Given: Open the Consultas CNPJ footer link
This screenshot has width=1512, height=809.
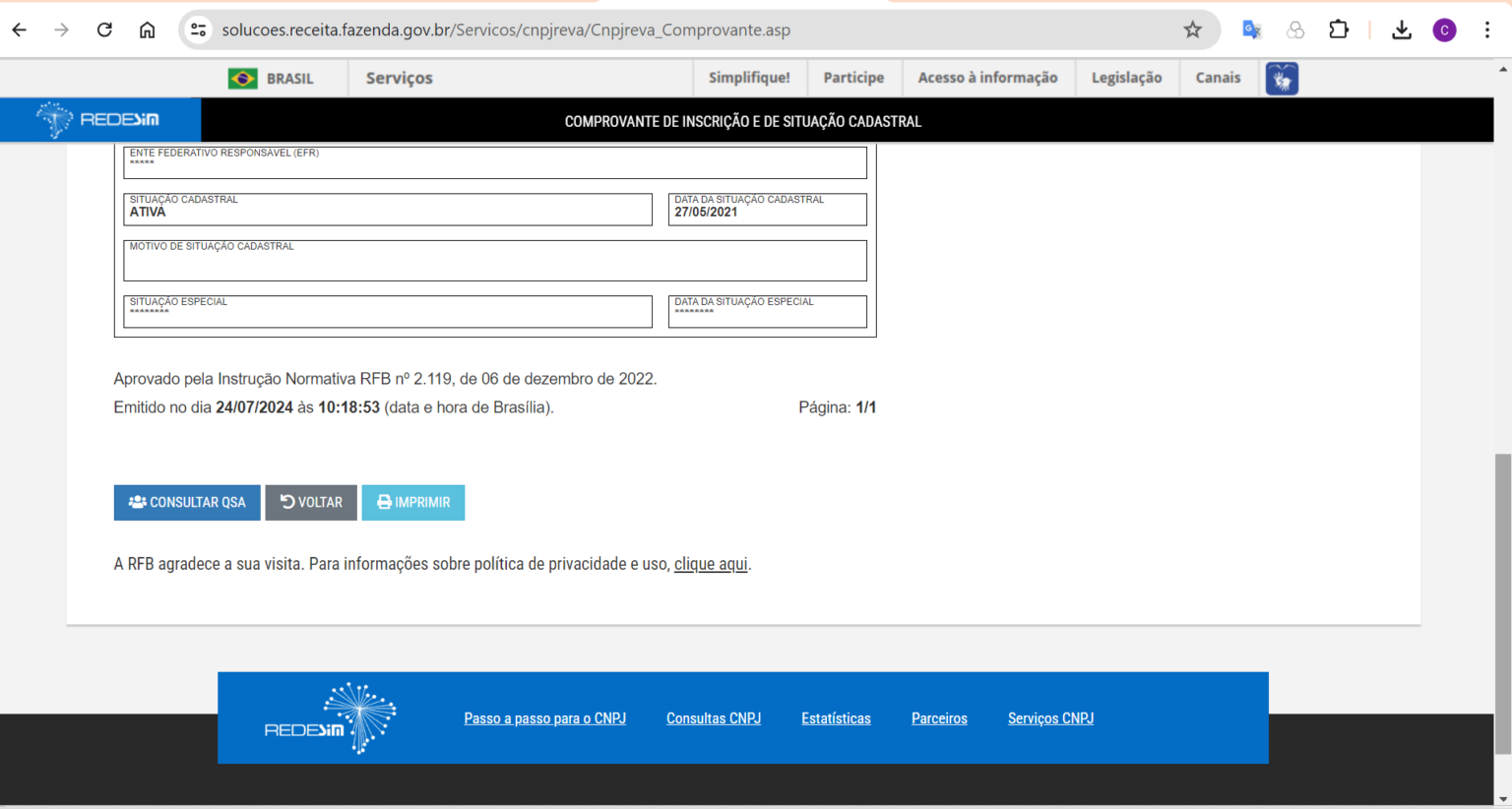Looking at the screenshot, I should 714,718.
